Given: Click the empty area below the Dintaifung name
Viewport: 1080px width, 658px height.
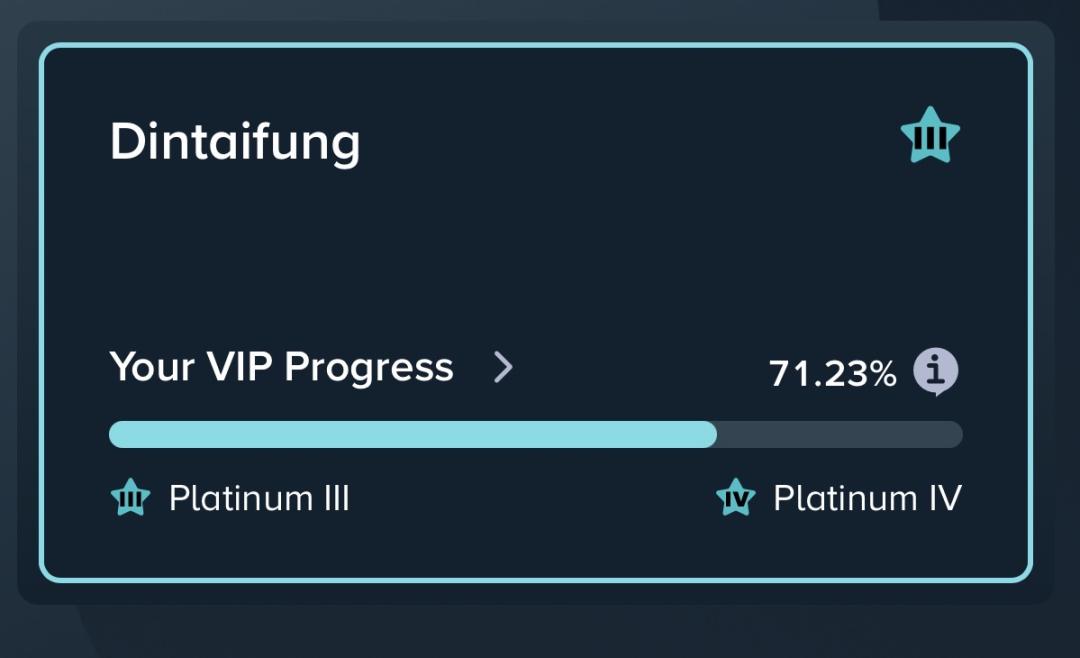Looking at the screenshot, I should [400, 250].
